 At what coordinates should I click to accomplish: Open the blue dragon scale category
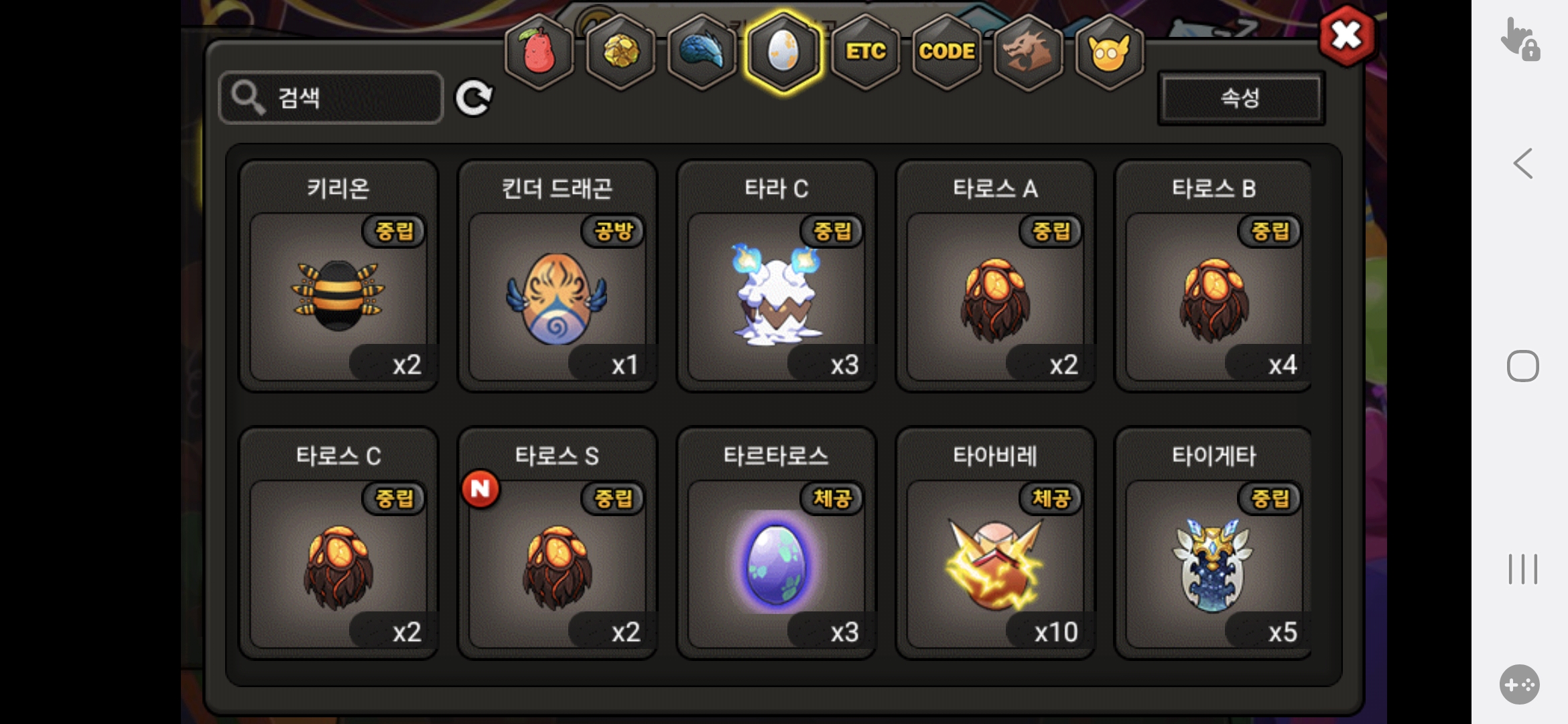click(x=702, y=52)
